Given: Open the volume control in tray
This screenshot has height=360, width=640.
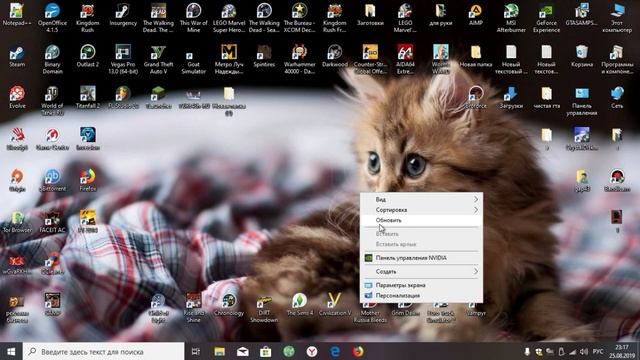Looking at the screenshot, I should click(x=584, y=351).
